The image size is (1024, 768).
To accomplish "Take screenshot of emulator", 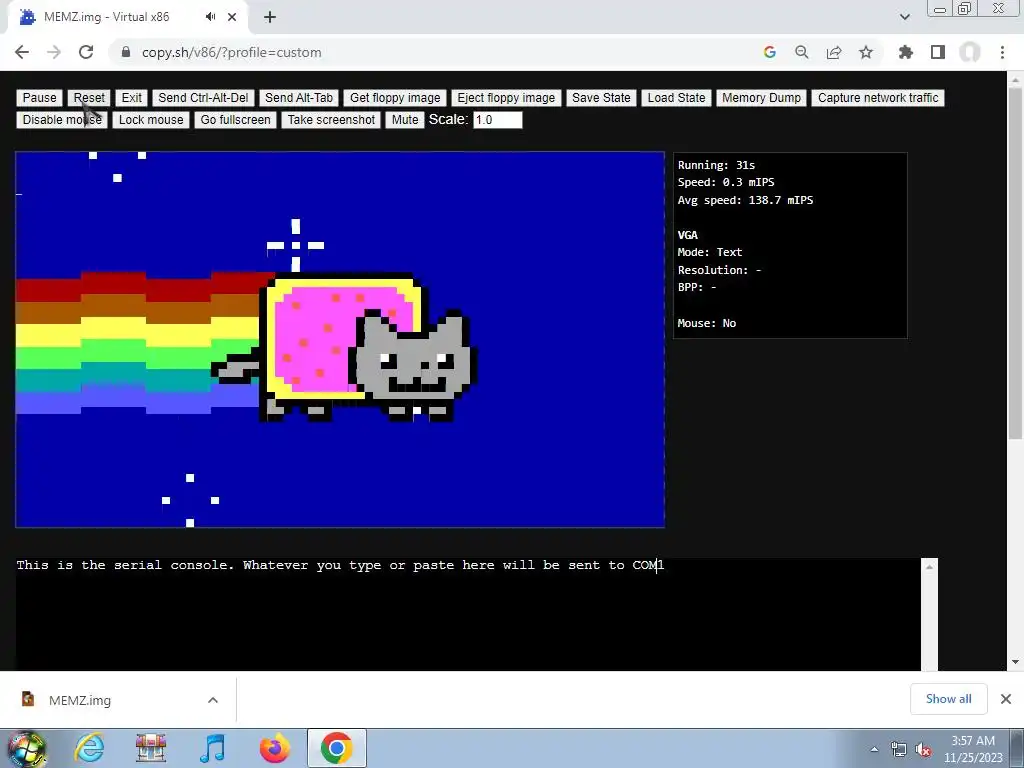I will pyautogui.click(x=331, y=120).
